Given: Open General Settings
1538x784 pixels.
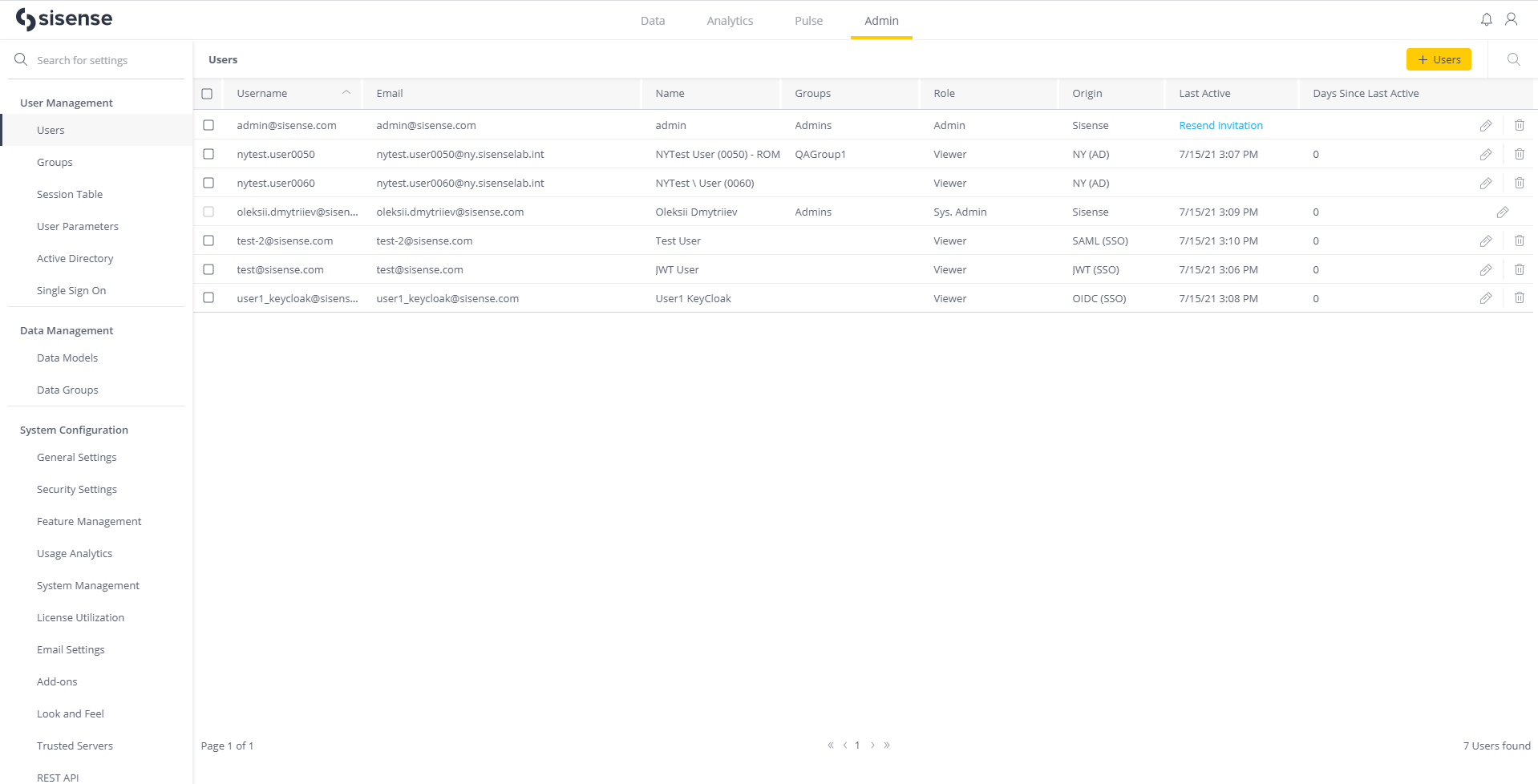Looking at the screenshot, I should (76, 457).
